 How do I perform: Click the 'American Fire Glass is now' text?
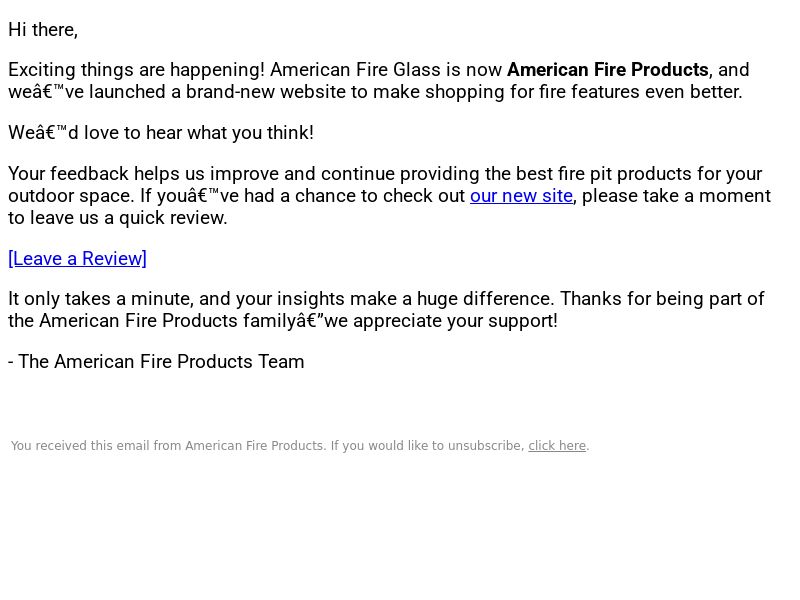pos(386,69)
